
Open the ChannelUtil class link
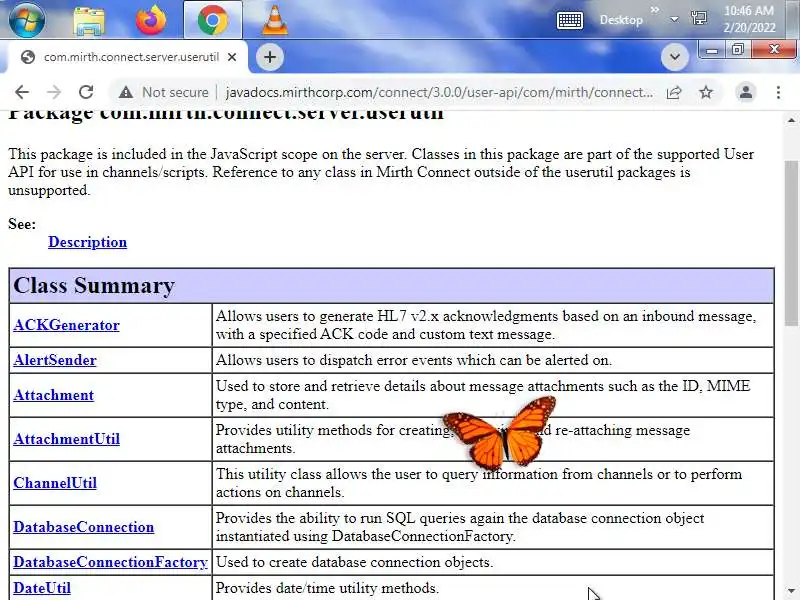[x=55, y=483]
